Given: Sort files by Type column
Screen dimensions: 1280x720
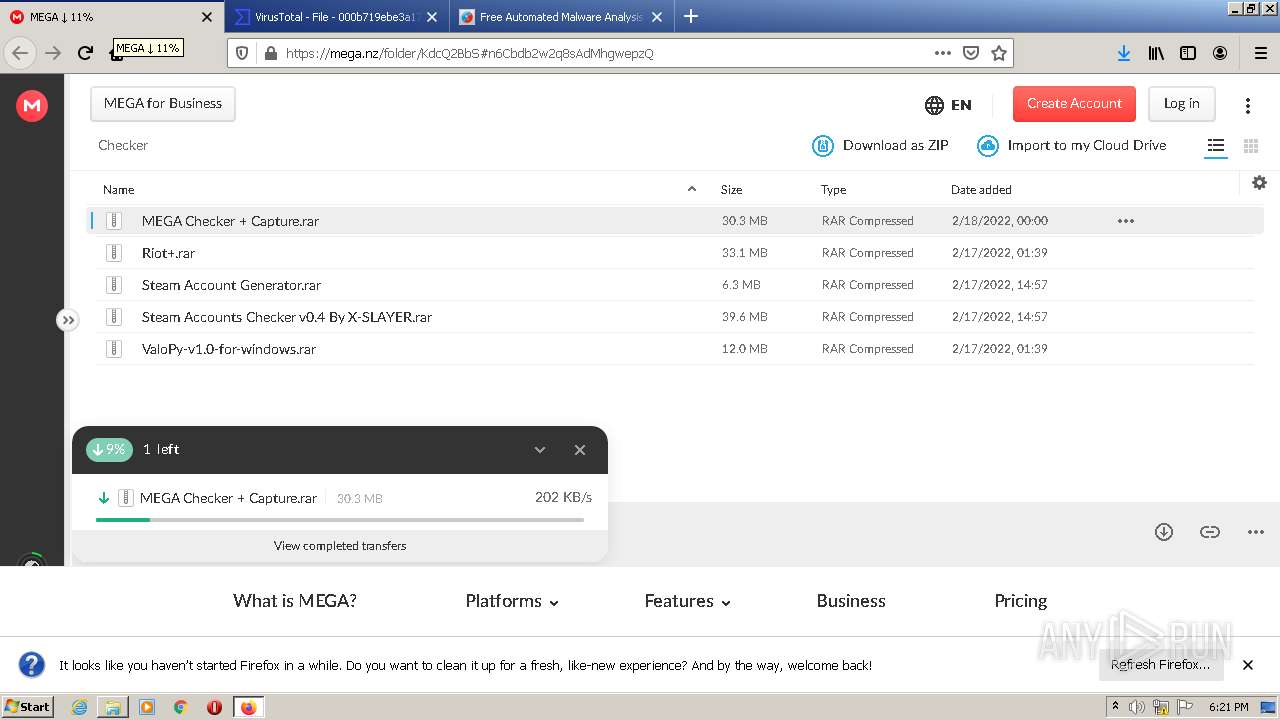Looking at the screenshot, I should 834,189.
